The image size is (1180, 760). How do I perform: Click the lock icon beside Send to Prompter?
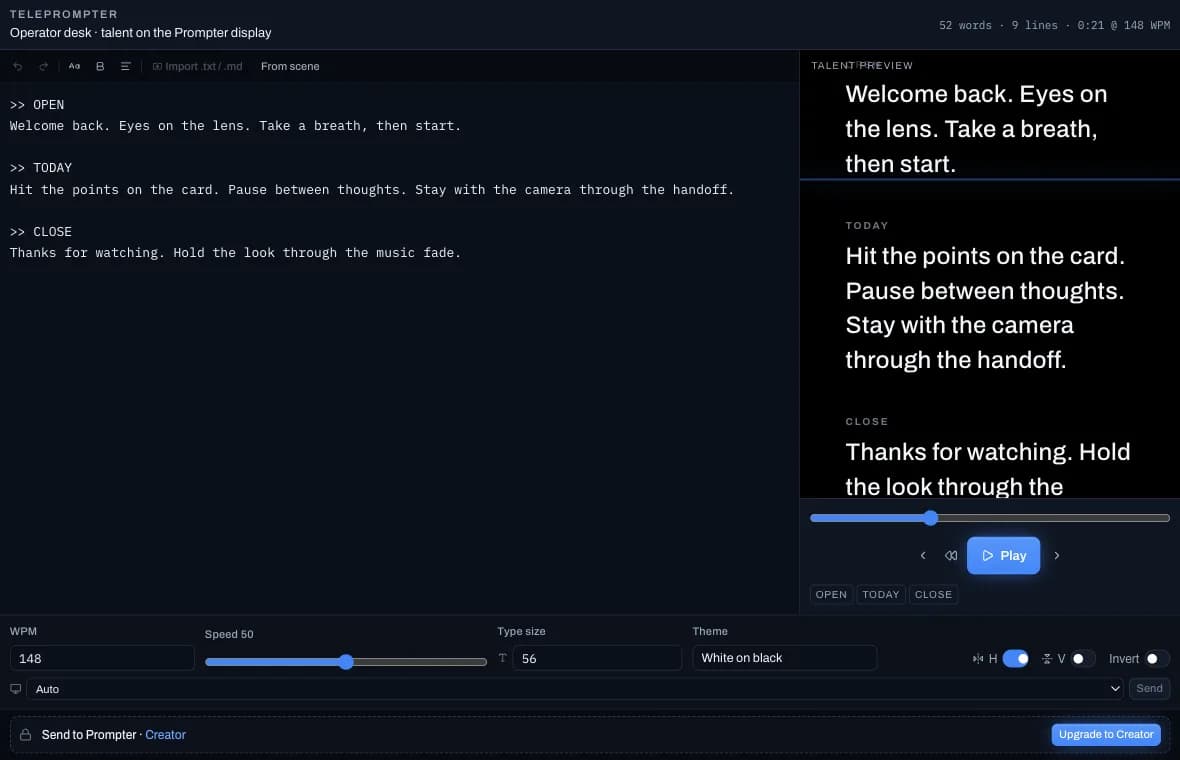26,734
